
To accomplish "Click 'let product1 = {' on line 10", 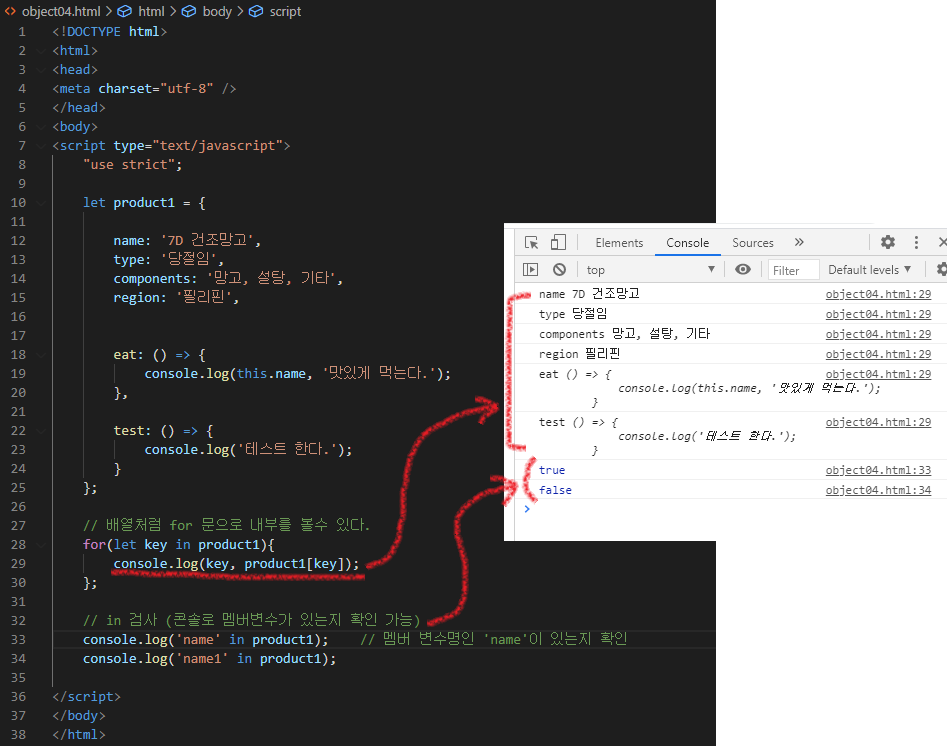I will (144, 203).
